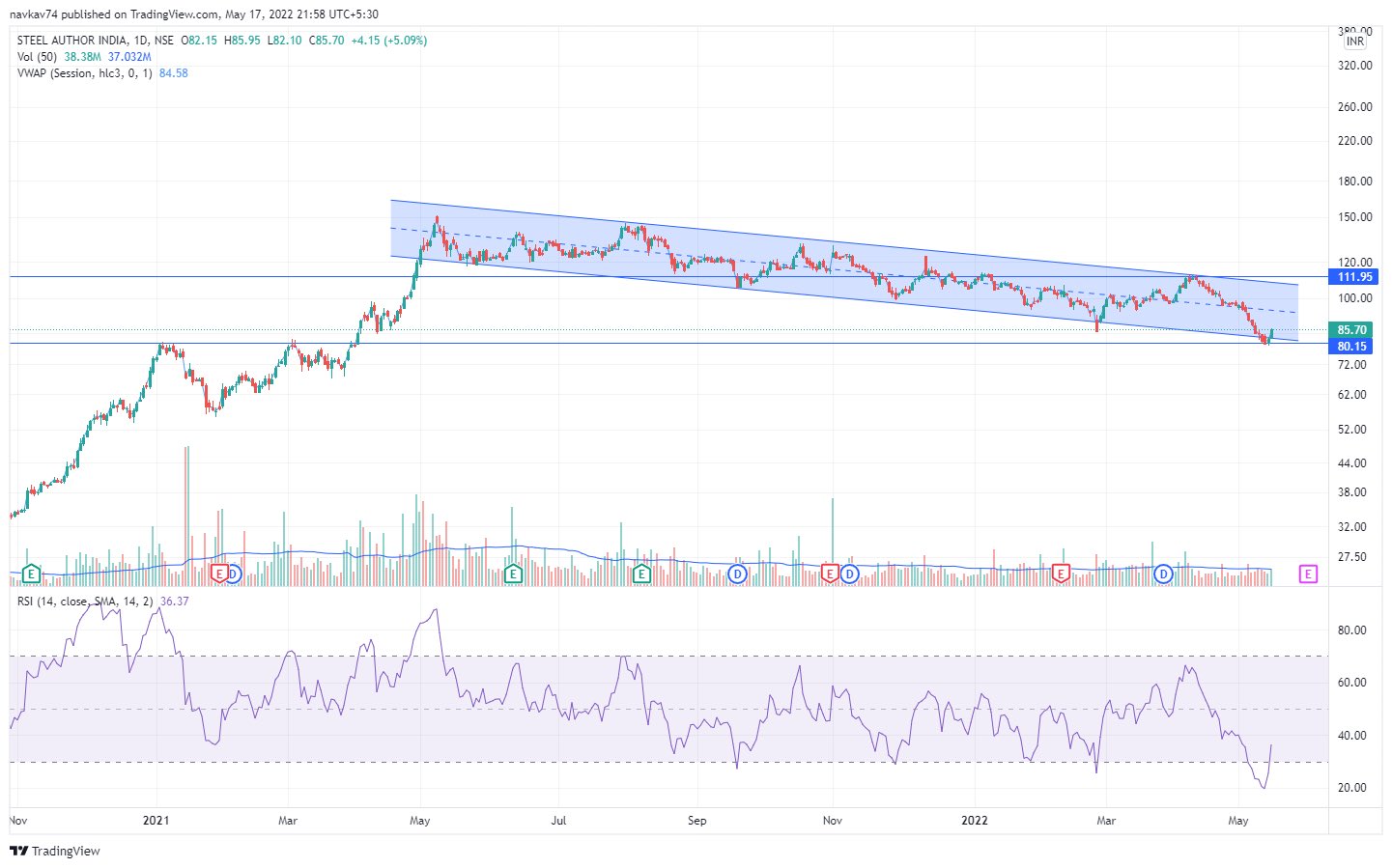Click the Jul label on the time axis

558,821
